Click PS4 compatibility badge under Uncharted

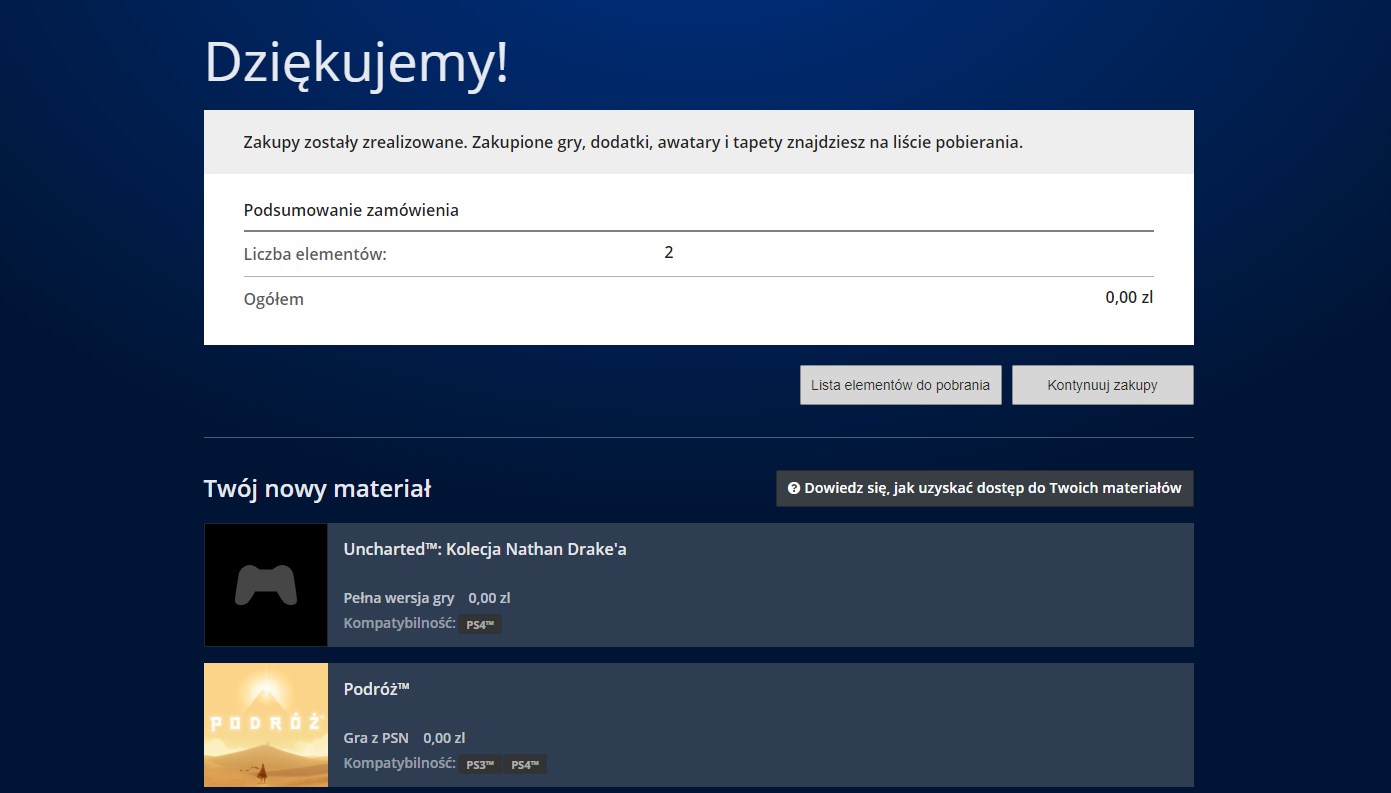tap(480, 625)
